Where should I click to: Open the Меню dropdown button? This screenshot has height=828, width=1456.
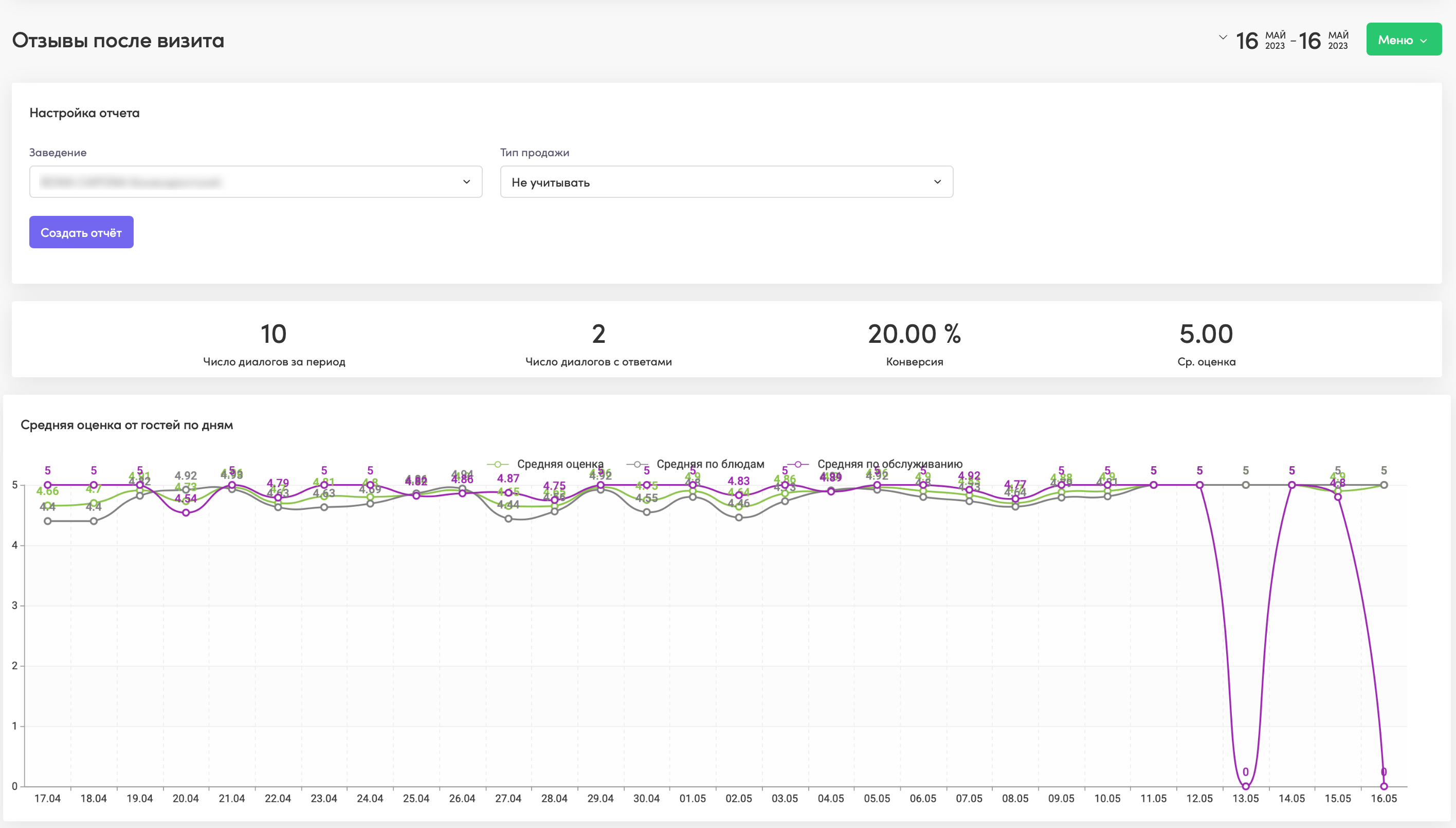click(1404, 39)
